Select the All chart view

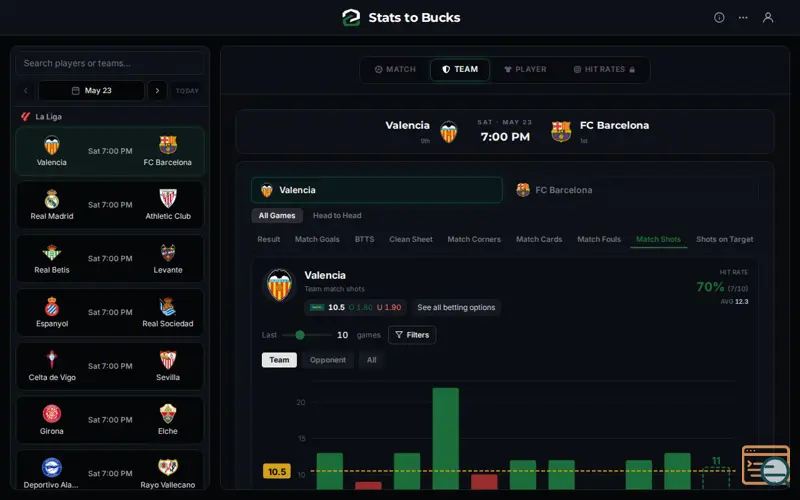click(371, 360)
